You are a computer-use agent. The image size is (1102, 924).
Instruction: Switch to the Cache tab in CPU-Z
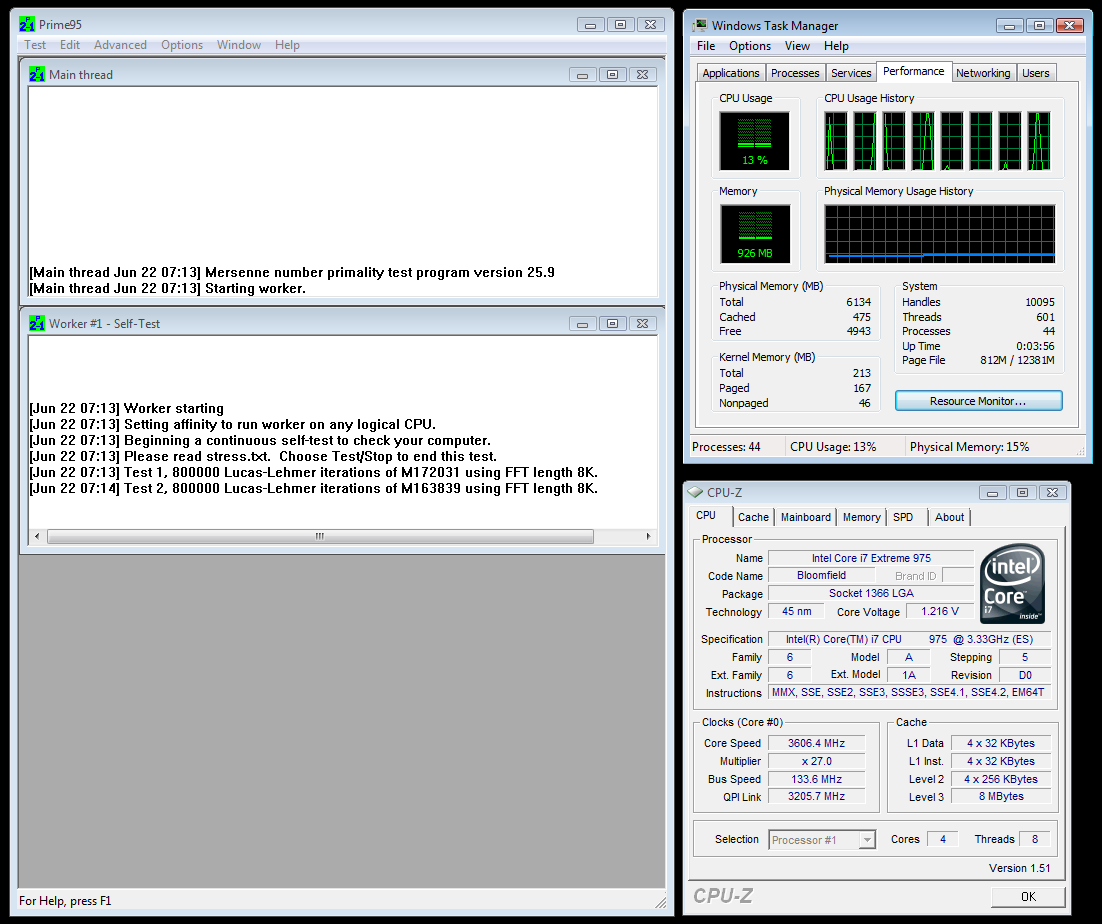click(x=753, y=517)
